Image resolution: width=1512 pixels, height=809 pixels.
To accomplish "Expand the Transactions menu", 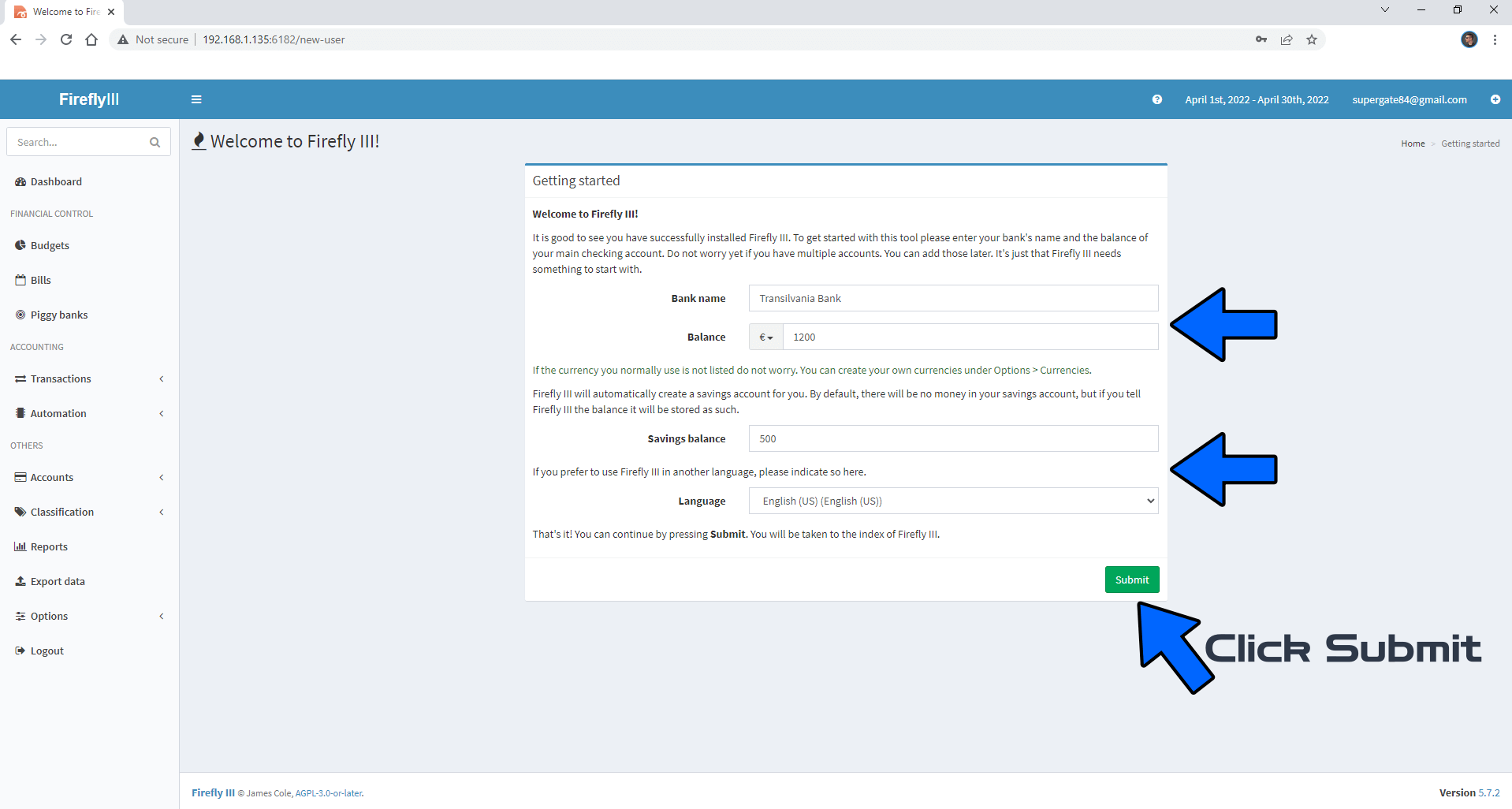I will click(x=61, y=378).
